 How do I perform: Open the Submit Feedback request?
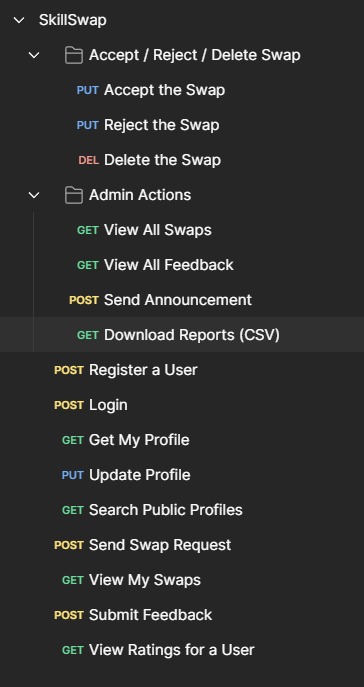tap(182, 615)
